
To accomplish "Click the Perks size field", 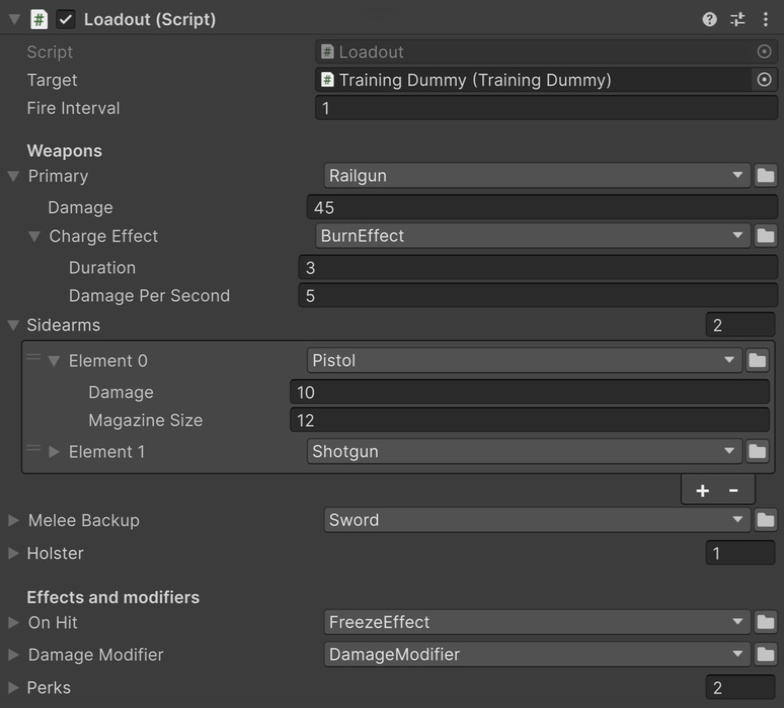I will (x=740, y=688).
